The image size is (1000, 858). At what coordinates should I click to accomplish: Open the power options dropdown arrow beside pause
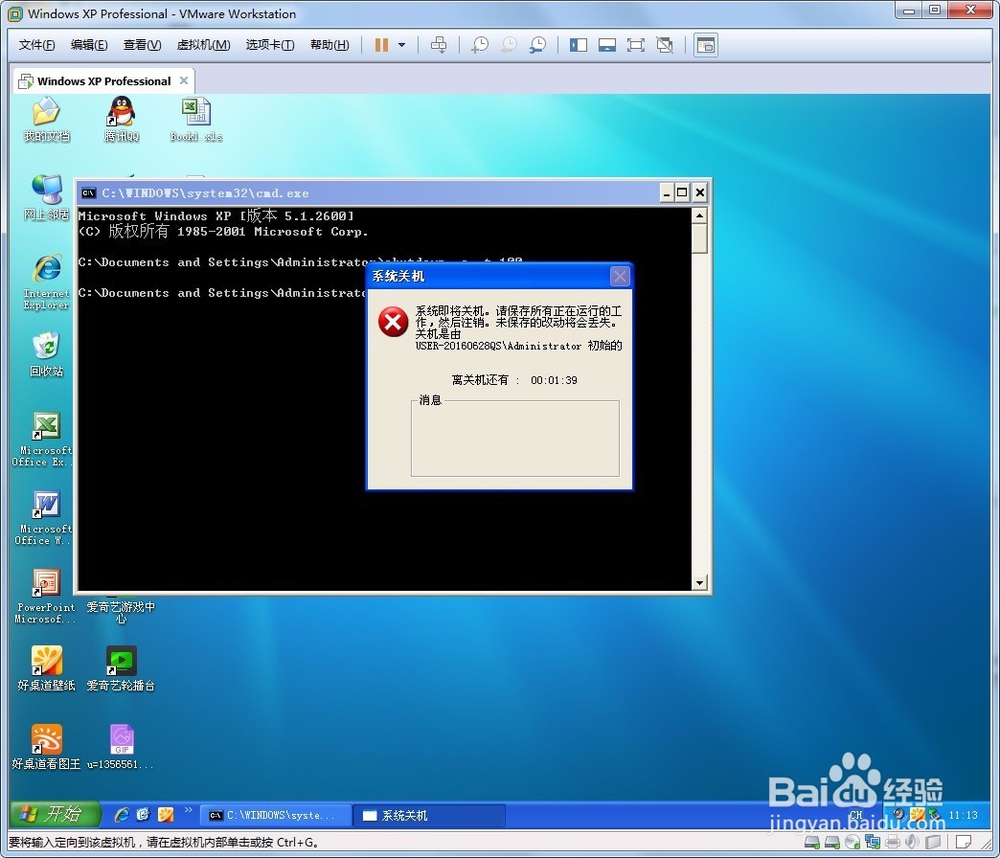(402, 45)
